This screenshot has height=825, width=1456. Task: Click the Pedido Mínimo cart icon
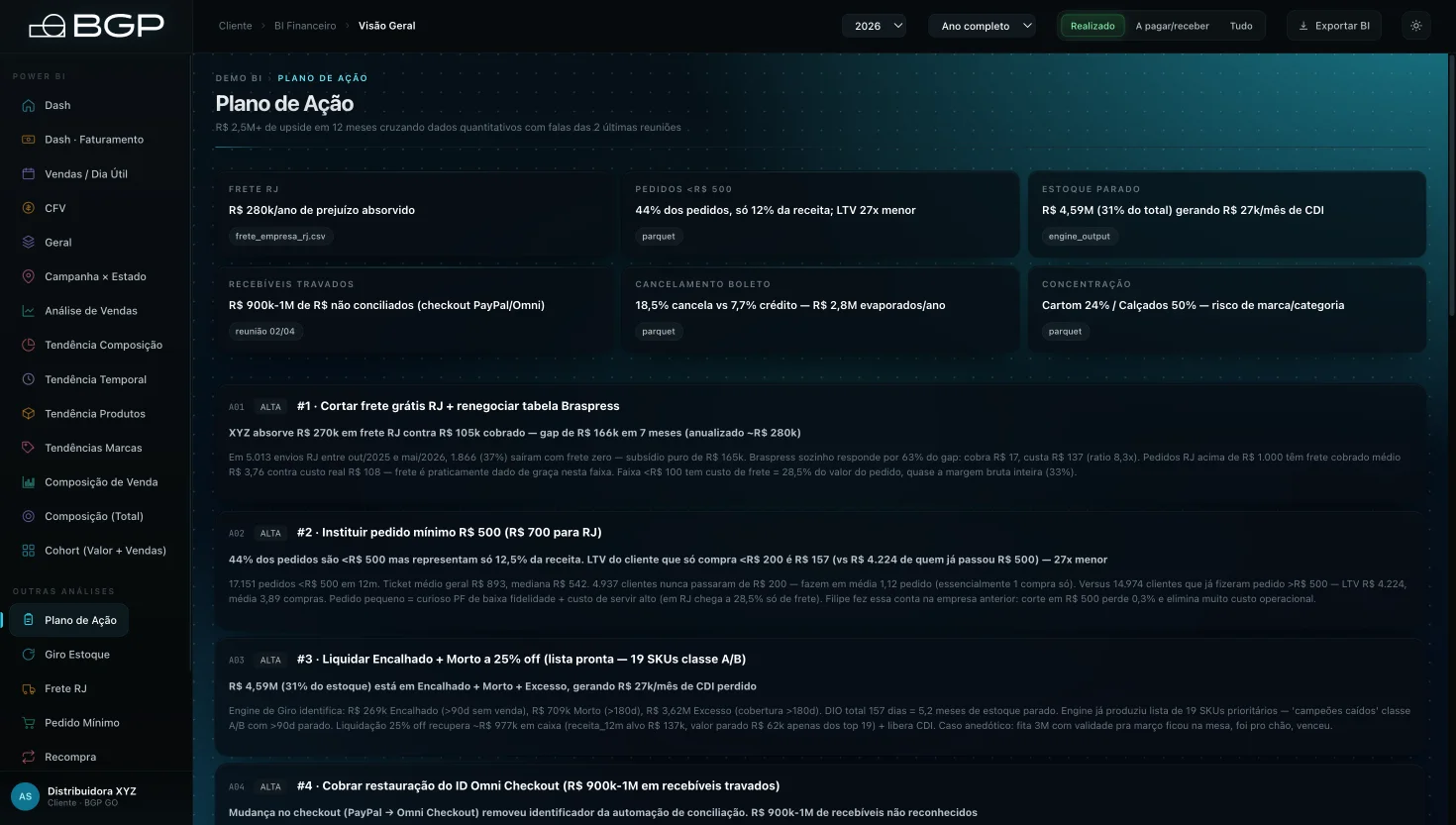[x=29, y=723]
